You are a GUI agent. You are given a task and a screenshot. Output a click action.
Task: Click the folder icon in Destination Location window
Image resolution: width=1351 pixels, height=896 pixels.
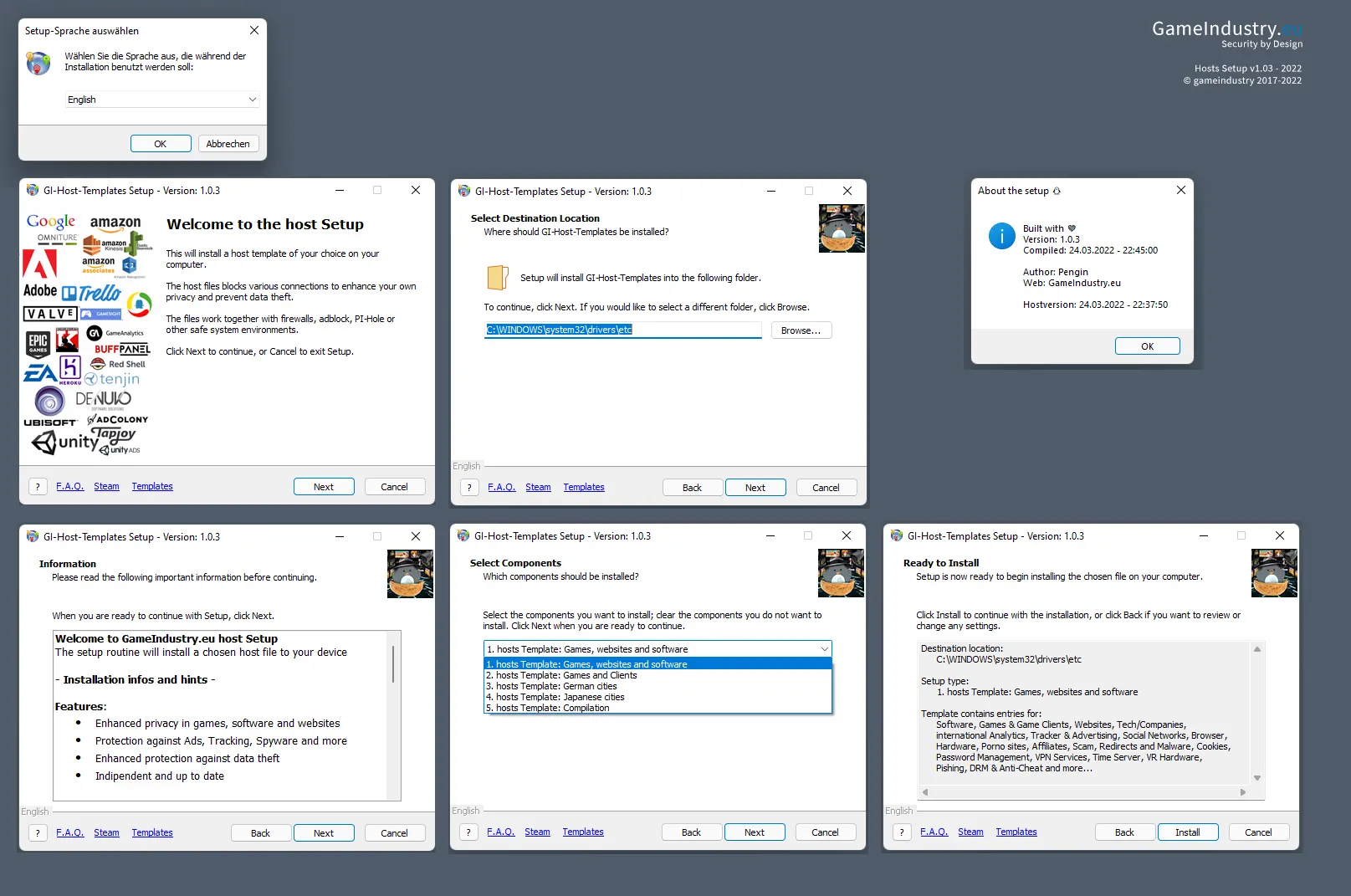(498, 278)
